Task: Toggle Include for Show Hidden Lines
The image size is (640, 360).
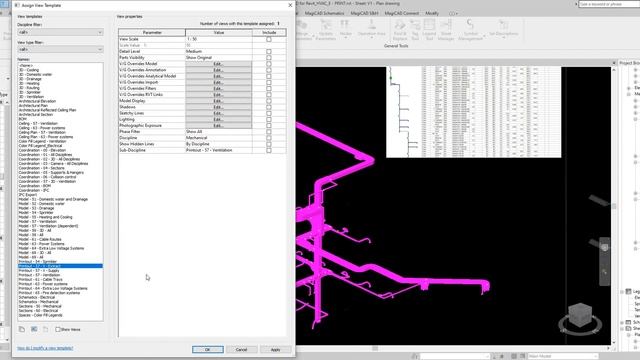Action: pos(269,144)
